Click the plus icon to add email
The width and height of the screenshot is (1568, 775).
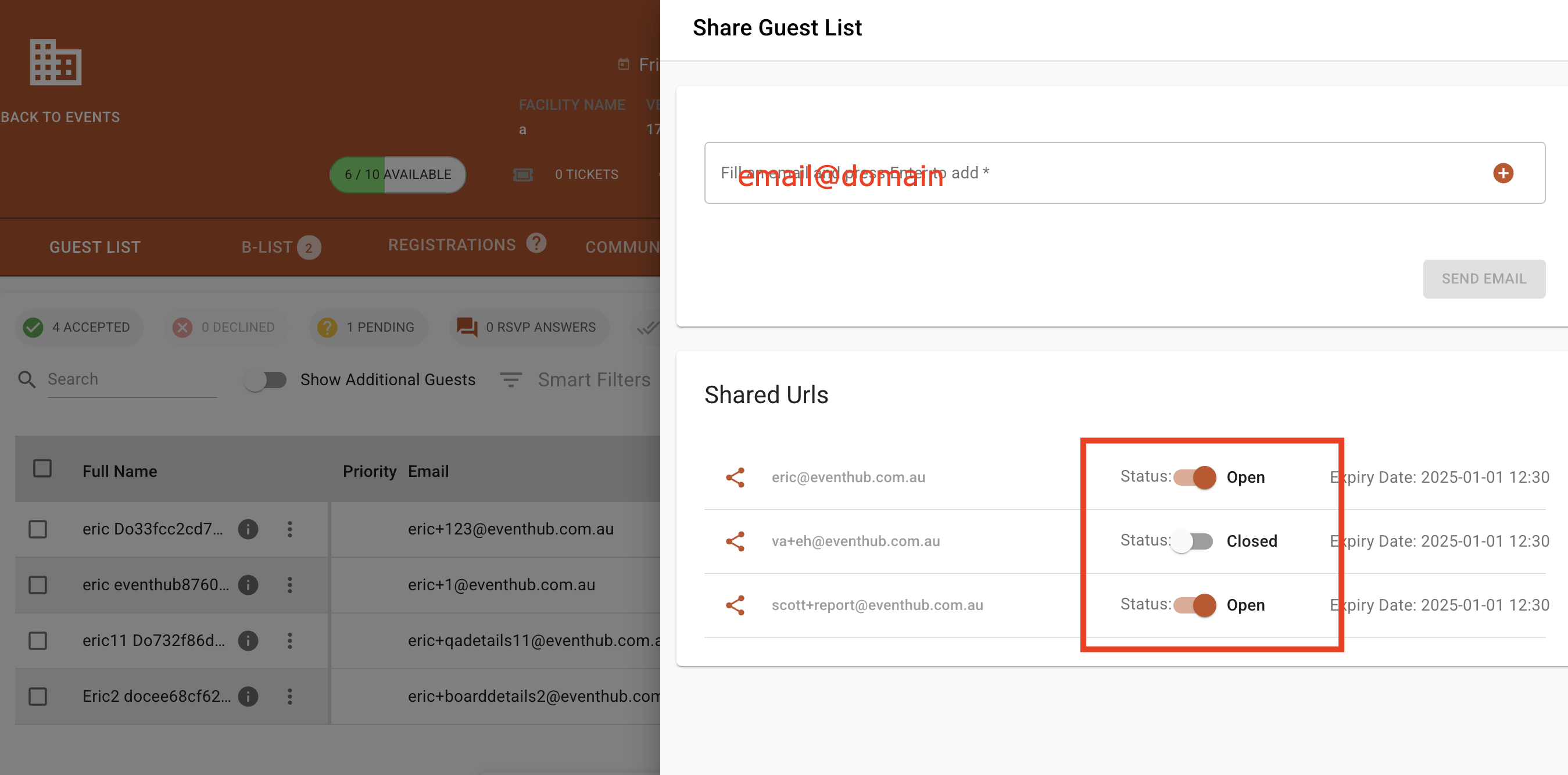[x=1502, y=173]
